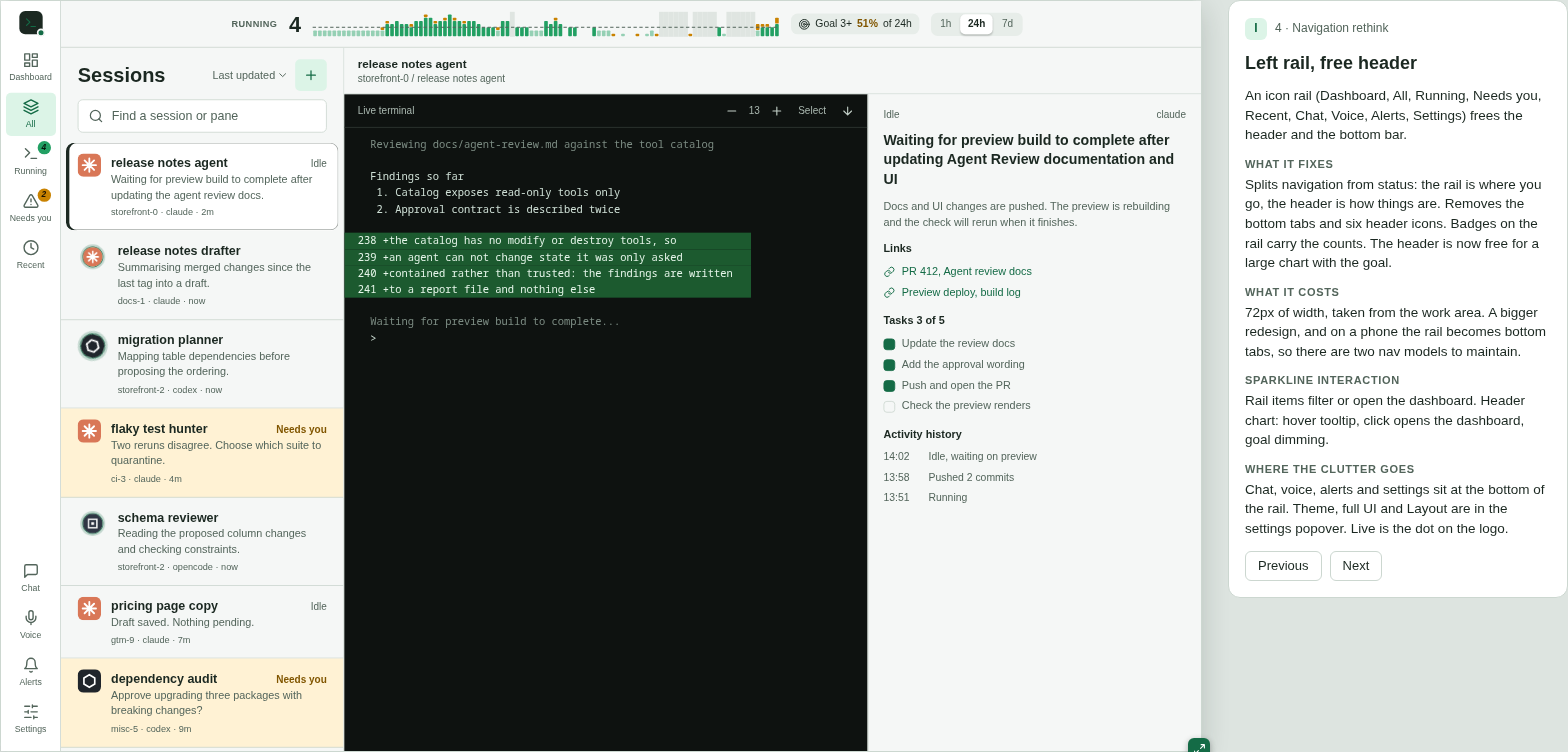Viewport: 1568px width, 752px height.
Task: Jump to terminal bottom with down arrow
Action: [x=847, y=111]
